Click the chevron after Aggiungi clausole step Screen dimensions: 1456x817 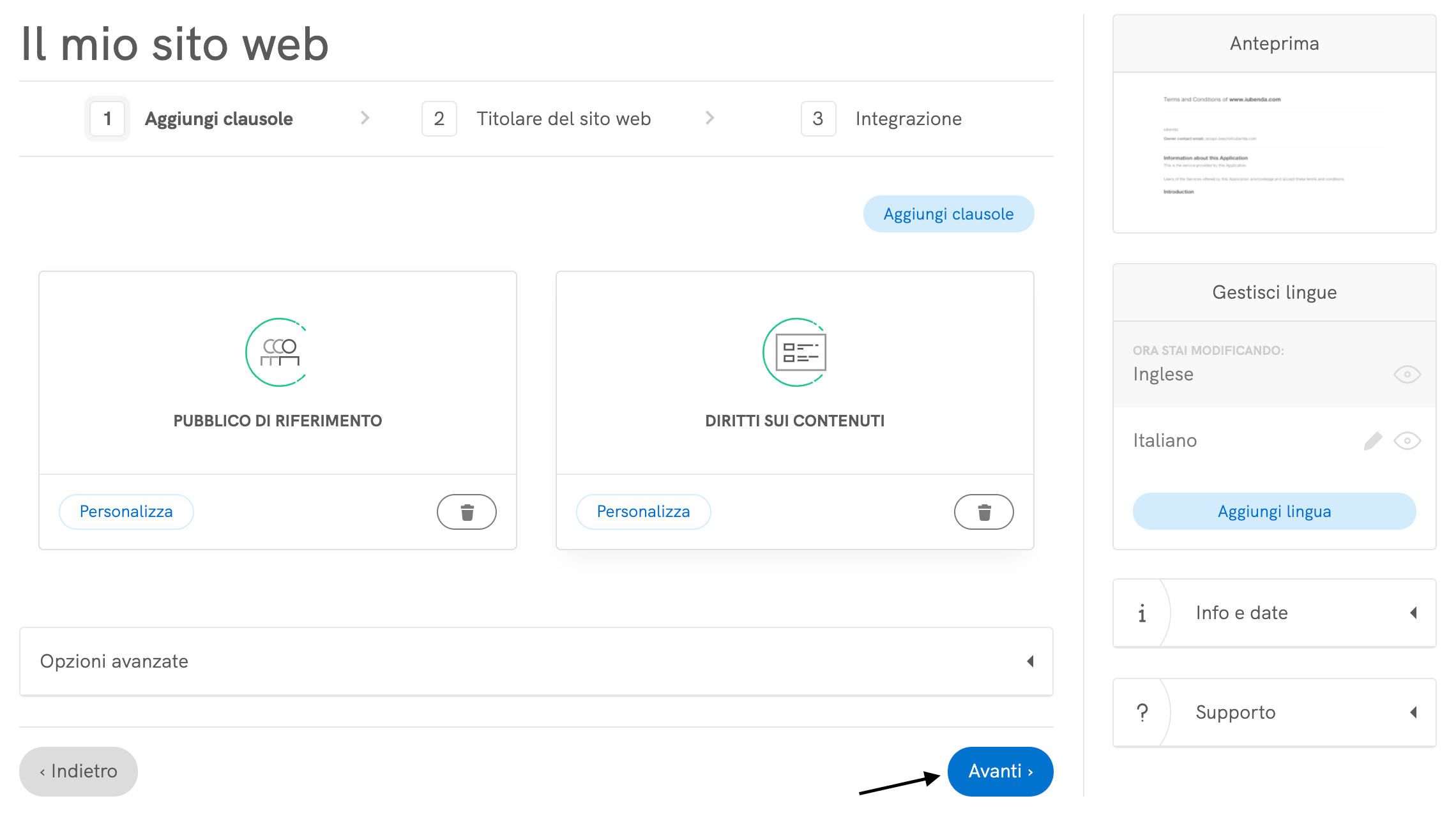click(x=365, y=118)
